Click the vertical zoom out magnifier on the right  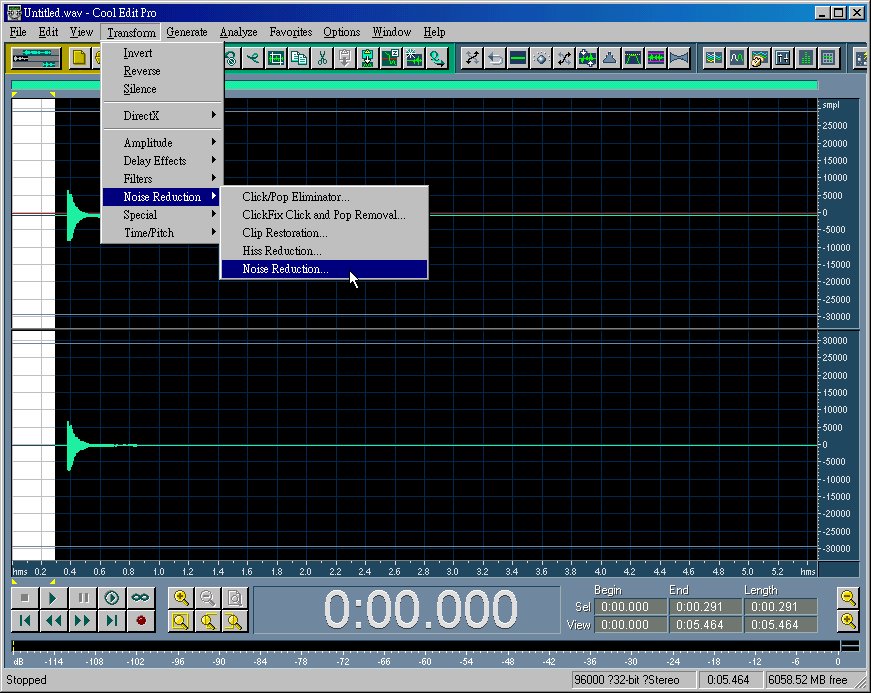coord(848,597)
